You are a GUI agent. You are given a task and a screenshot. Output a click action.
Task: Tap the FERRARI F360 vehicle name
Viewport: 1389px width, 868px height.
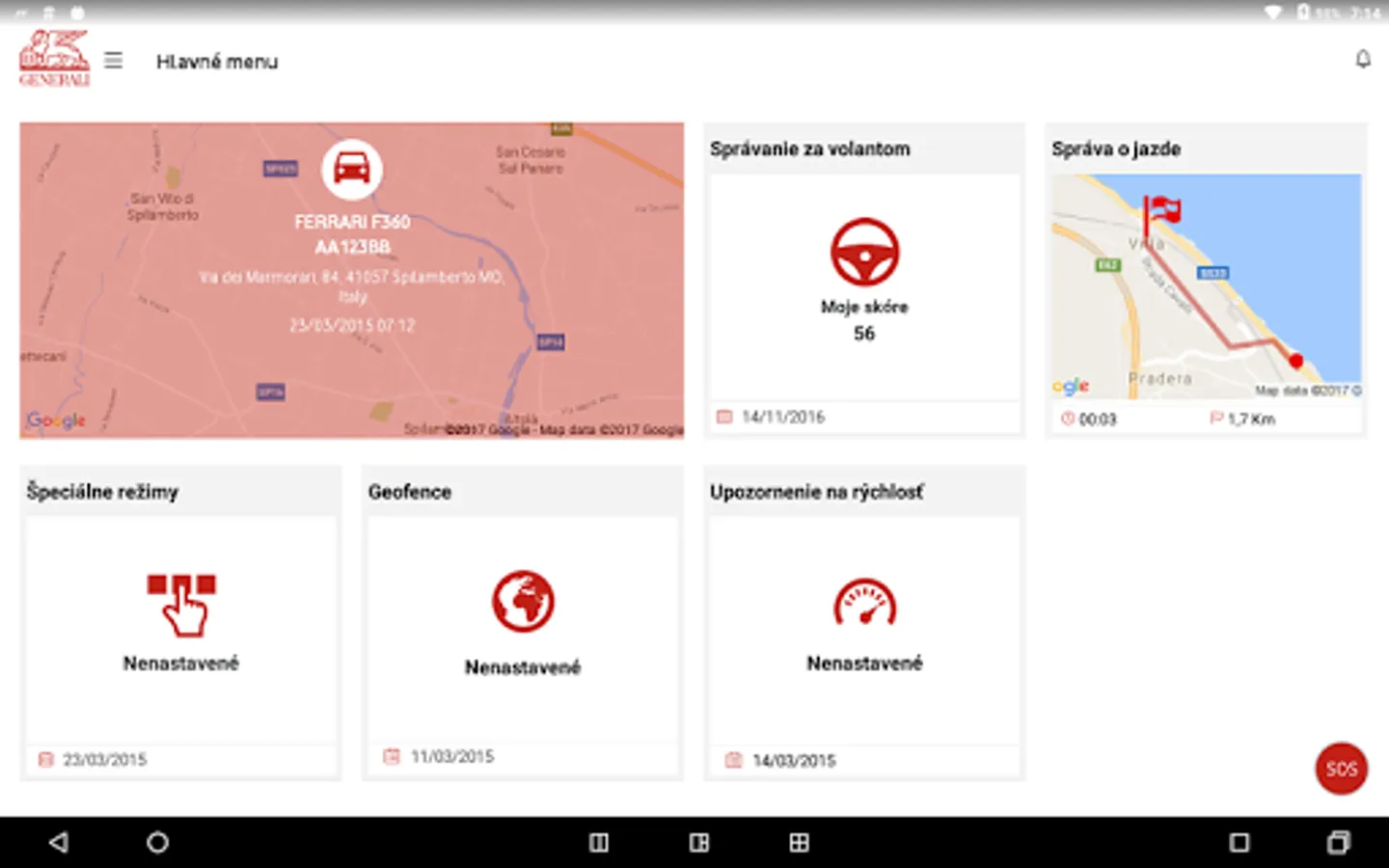(352, 222)
